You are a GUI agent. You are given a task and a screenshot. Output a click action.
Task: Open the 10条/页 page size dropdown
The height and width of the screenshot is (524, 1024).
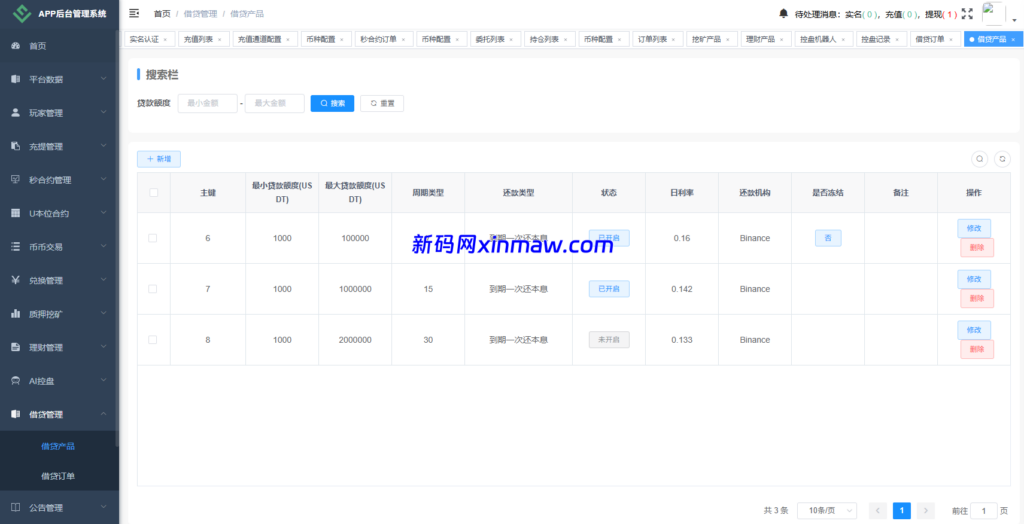point(827,510)
